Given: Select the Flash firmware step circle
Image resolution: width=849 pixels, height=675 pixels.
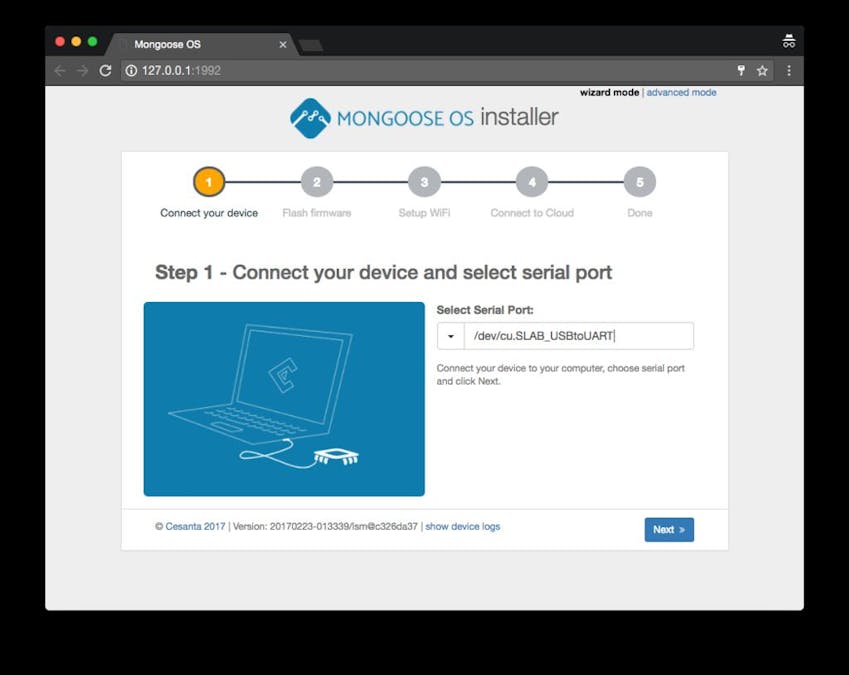Looking at the screenshot, I should coord(316,183).
